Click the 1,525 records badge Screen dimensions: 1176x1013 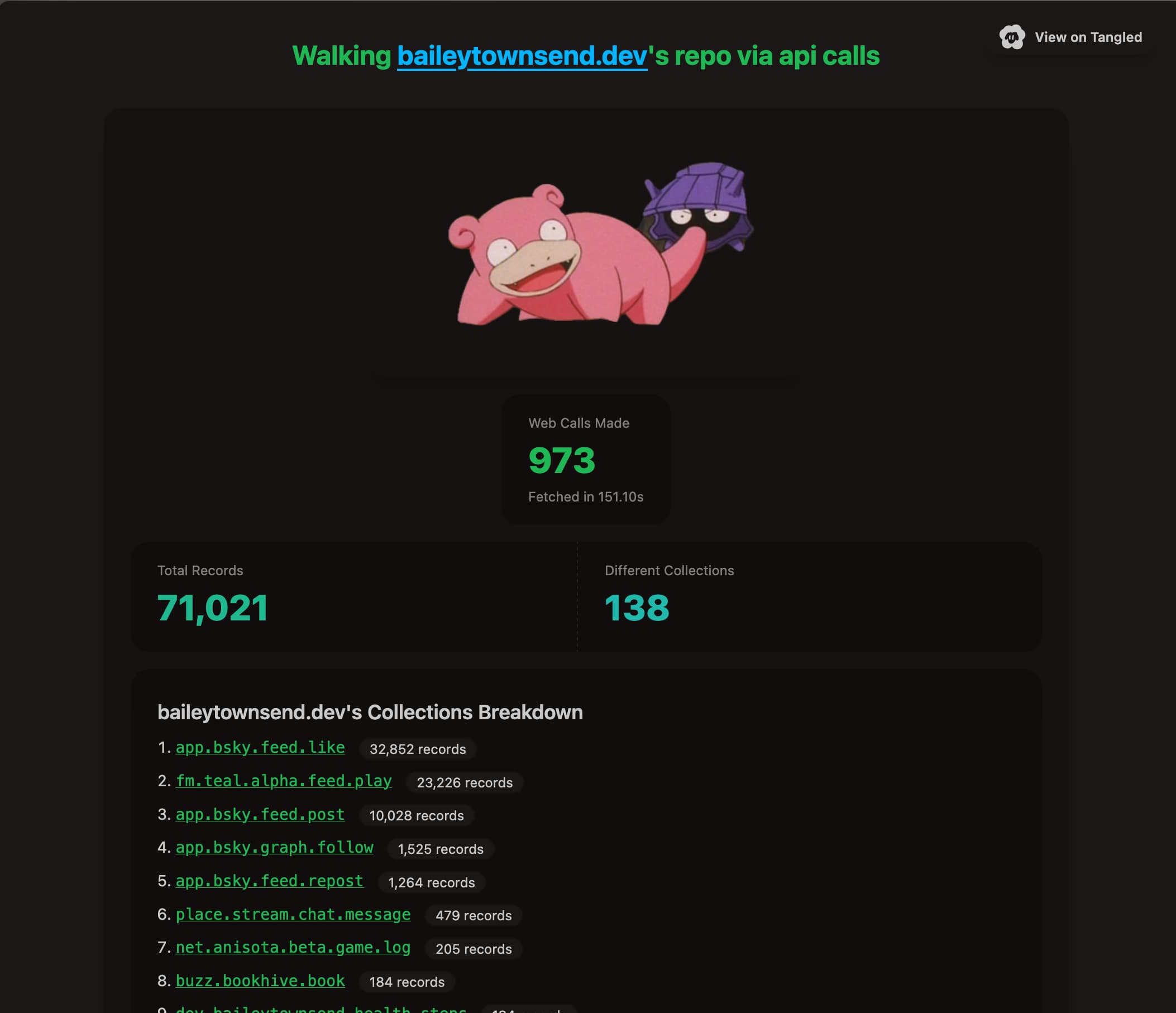pos(441,849)
